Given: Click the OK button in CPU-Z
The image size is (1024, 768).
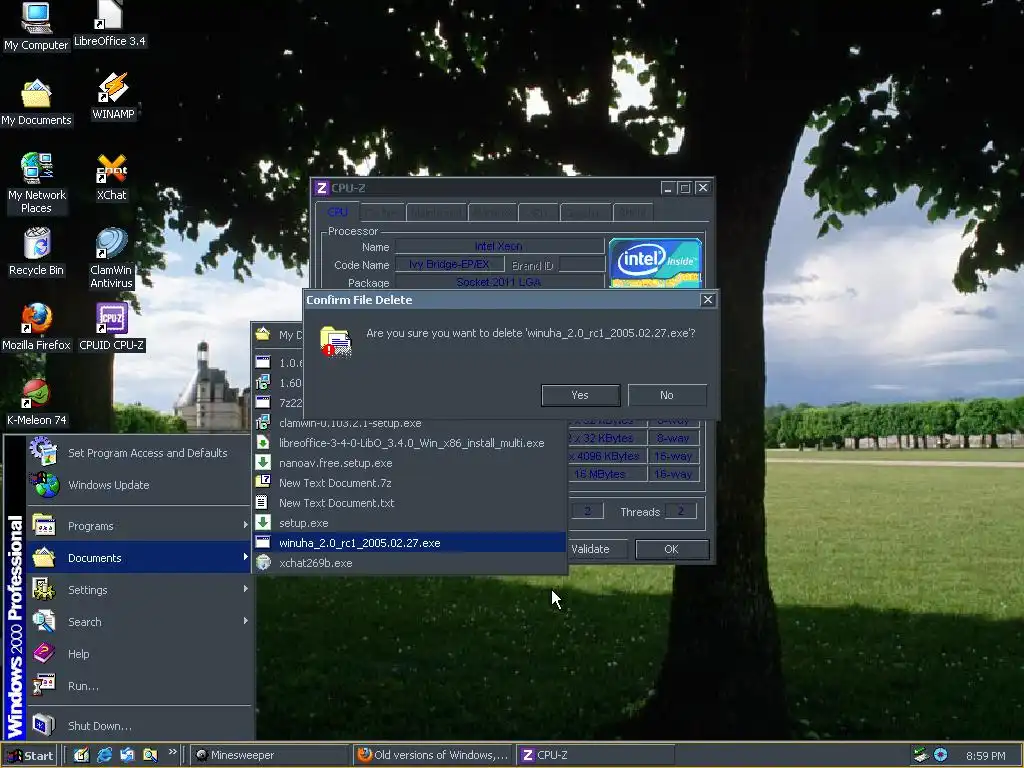Looking at the screenshot, I should click(x=671, y=549).
